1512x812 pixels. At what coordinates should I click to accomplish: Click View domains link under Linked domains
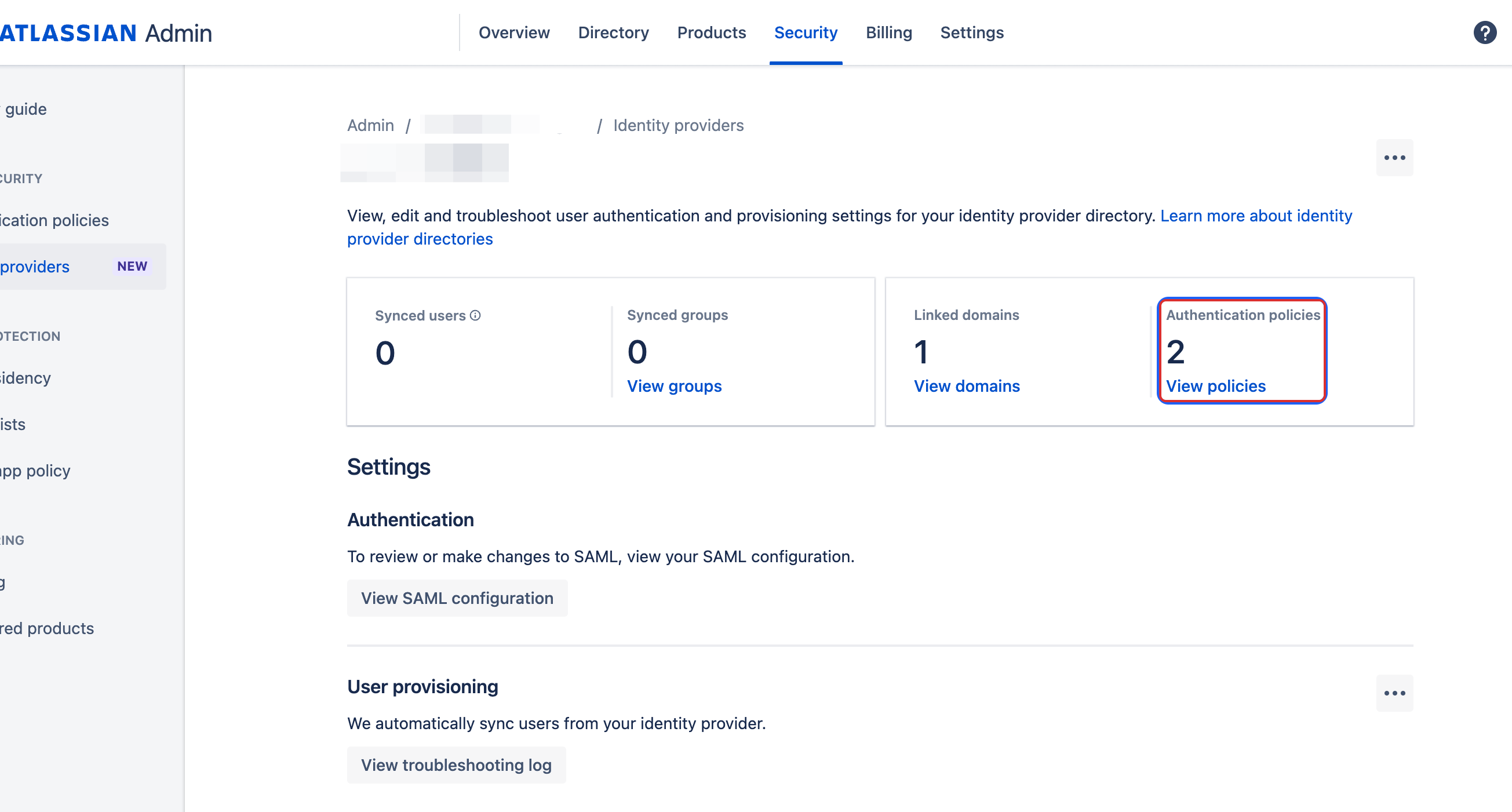click(967, 385)
